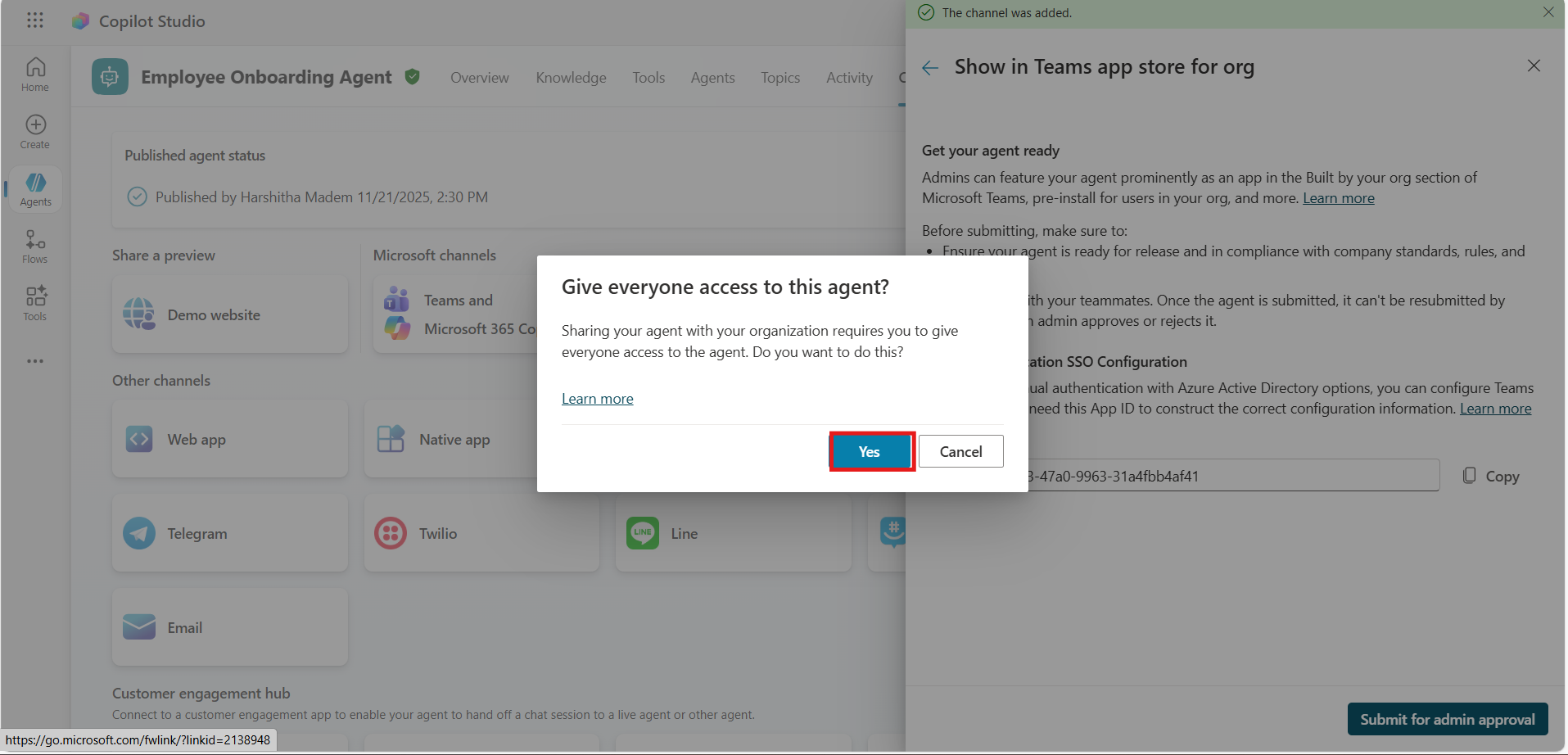Click Submit for admin approval
Screen dimensions: 1568x755
(1447, 719)
